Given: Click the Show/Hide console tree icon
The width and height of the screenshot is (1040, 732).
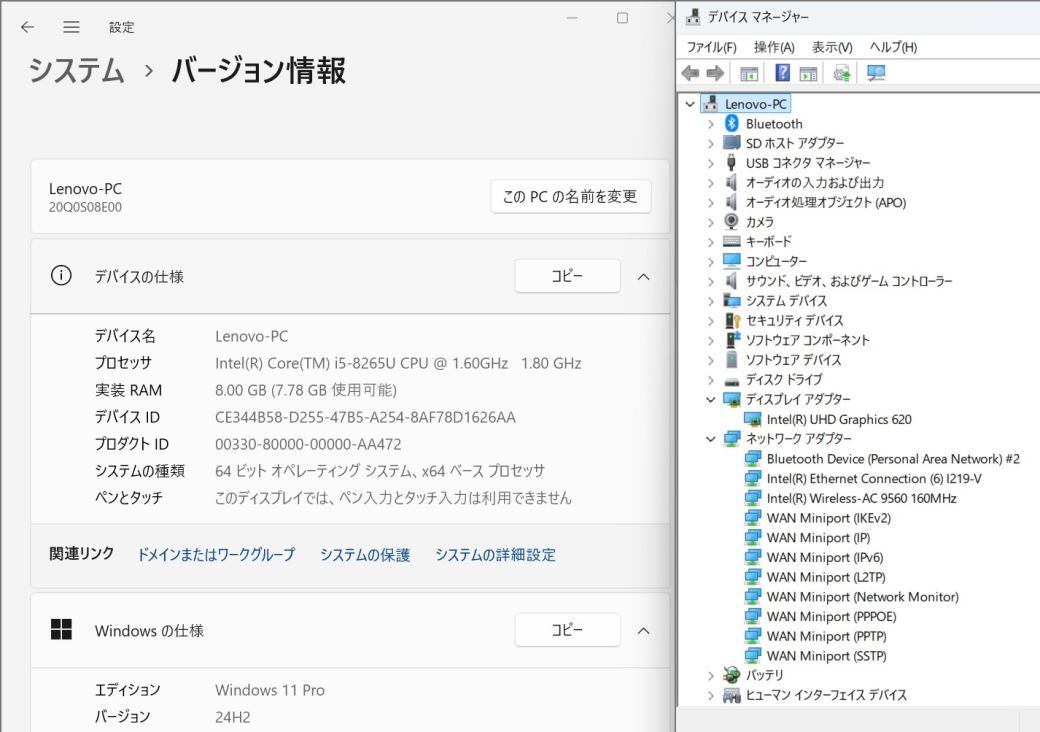Looking at the screenshot, I should coord(750,72).
